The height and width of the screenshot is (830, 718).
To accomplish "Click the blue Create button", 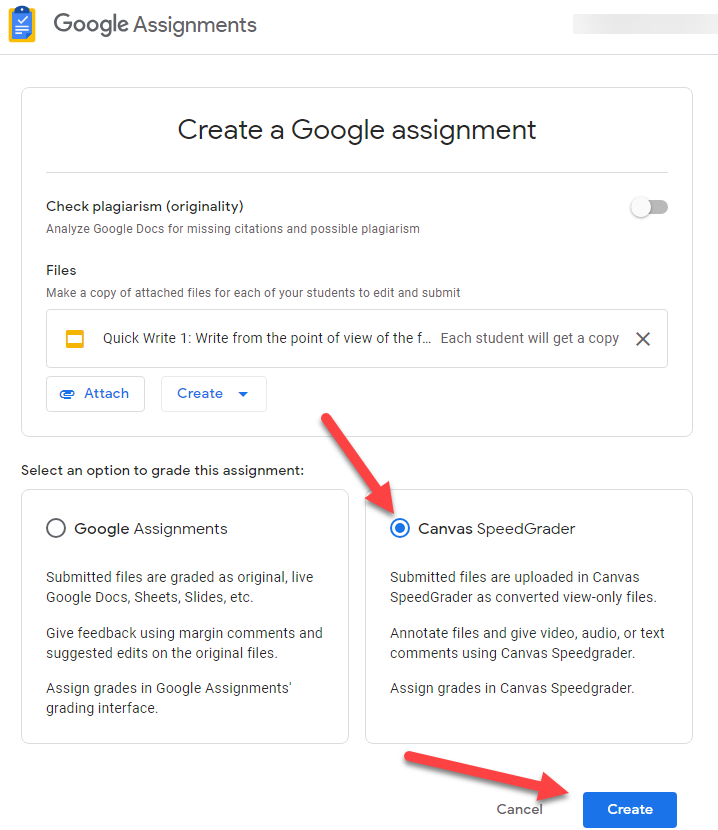I will pos(629,809).
